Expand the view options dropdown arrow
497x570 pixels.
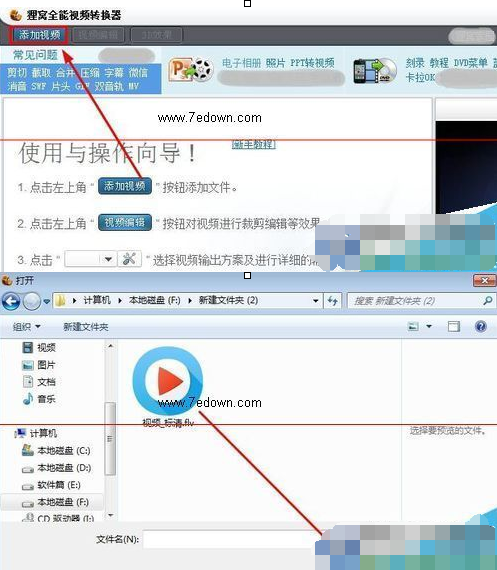tap(429, 326)
